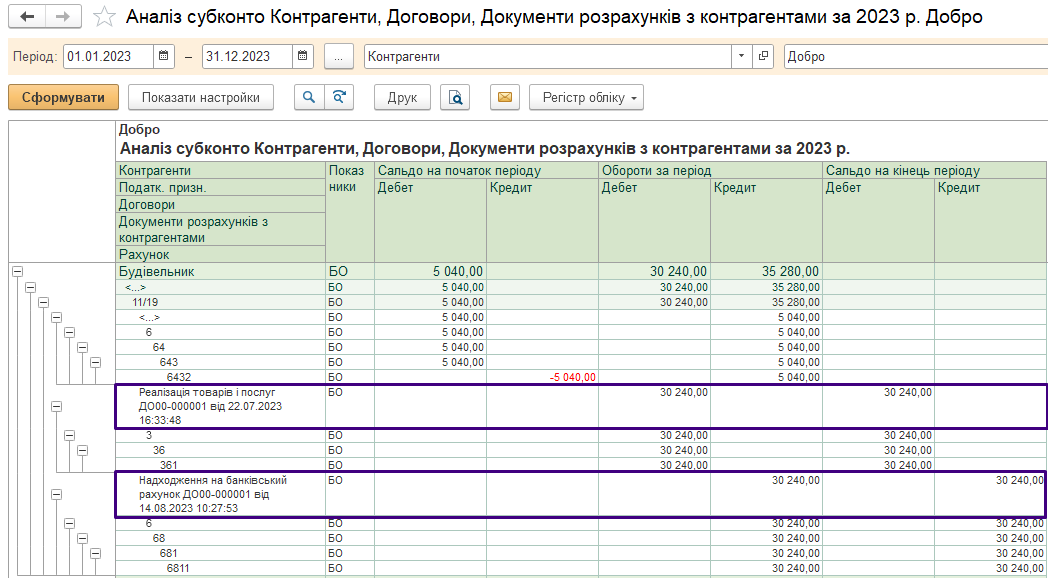
Task: Click header Обороти за період
Action: [710, 170]
